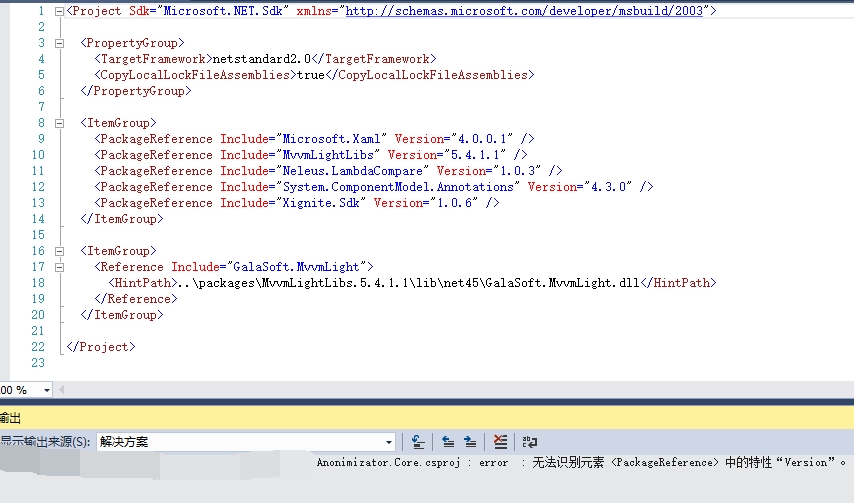Click the HintPath dll path text

point(408,283)
